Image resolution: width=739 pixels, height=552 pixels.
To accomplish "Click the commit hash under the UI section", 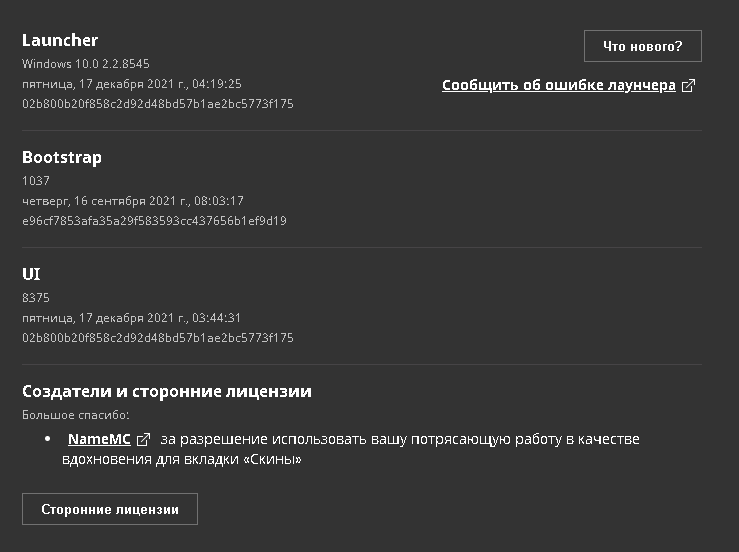I will (x=158, y=338).
